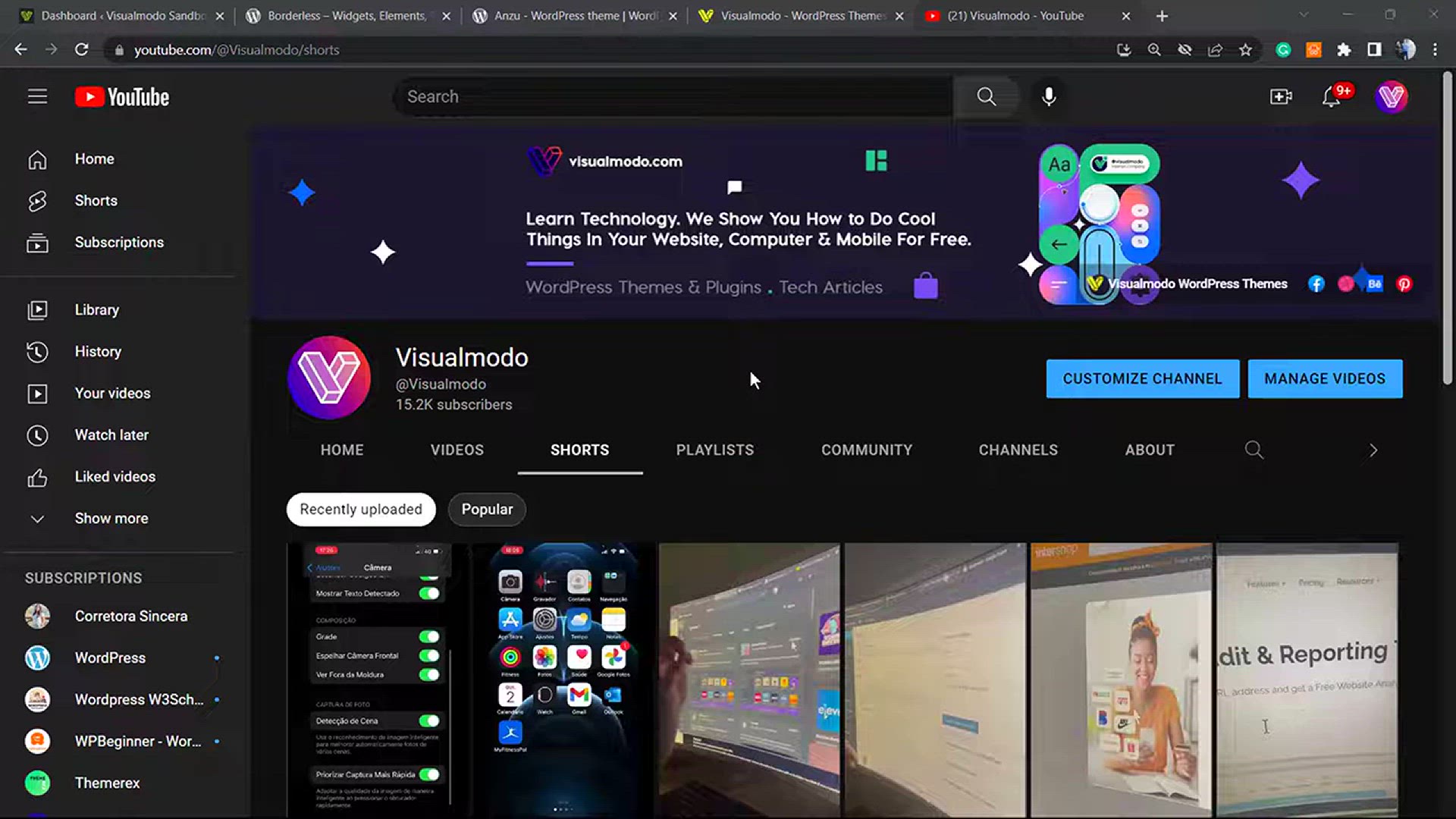The image size is (1456, 819).
Task: Switch to the PLAYLISTS tab
Action: point(715,450)
